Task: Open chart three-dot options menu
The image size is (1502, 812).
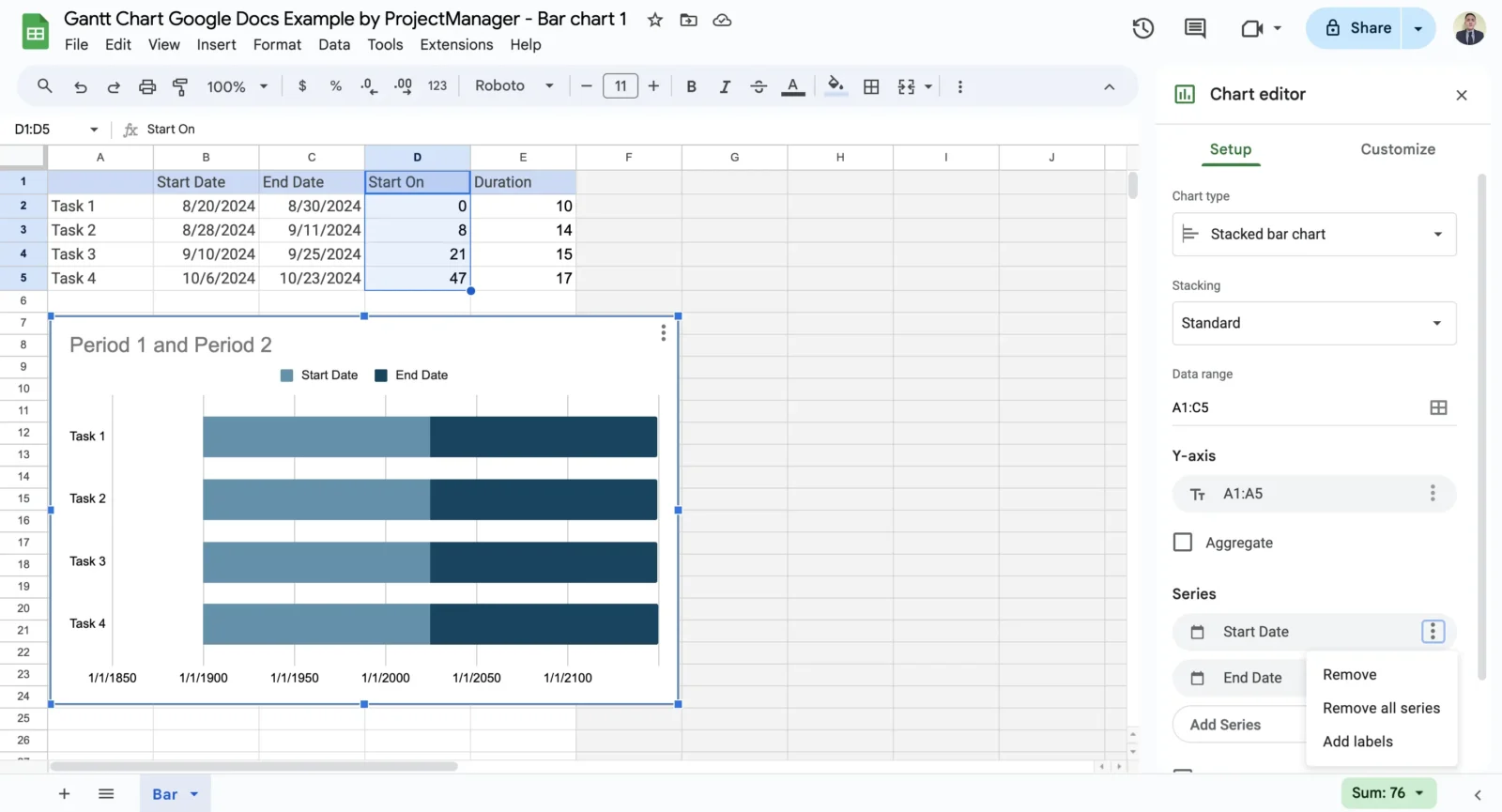Action: (663, 333)
